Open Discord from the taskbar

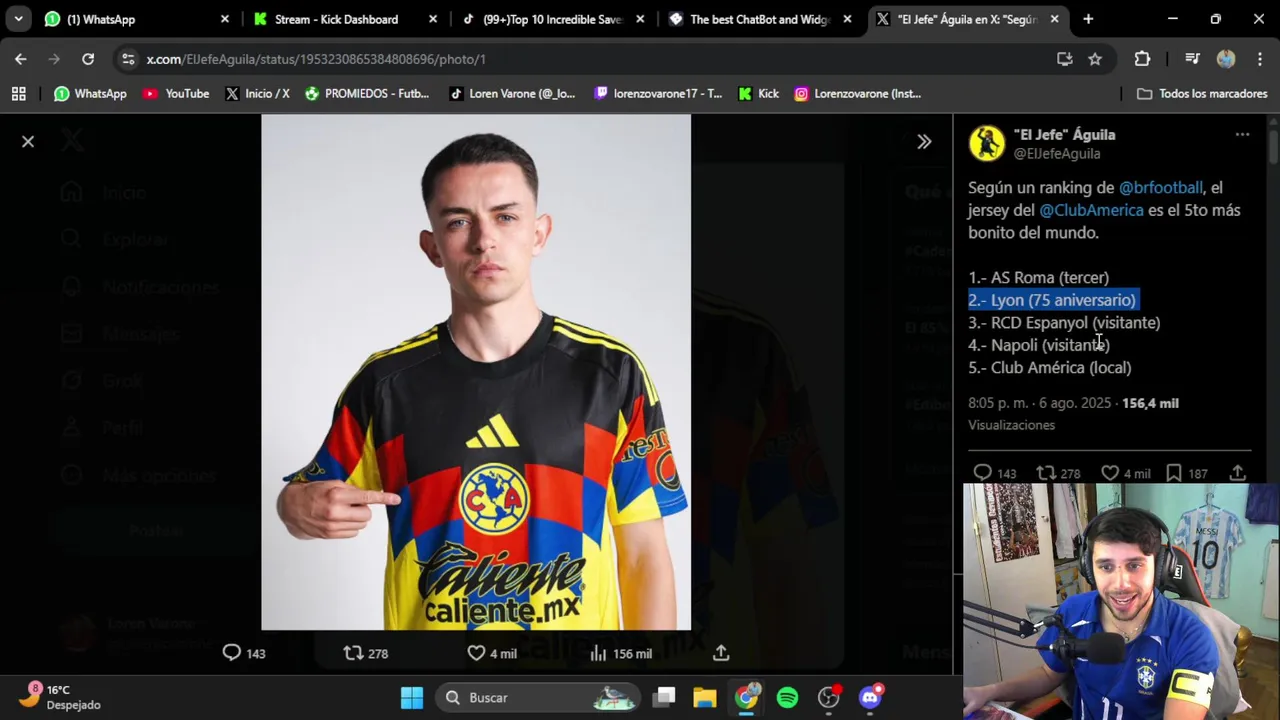point(870,697)
